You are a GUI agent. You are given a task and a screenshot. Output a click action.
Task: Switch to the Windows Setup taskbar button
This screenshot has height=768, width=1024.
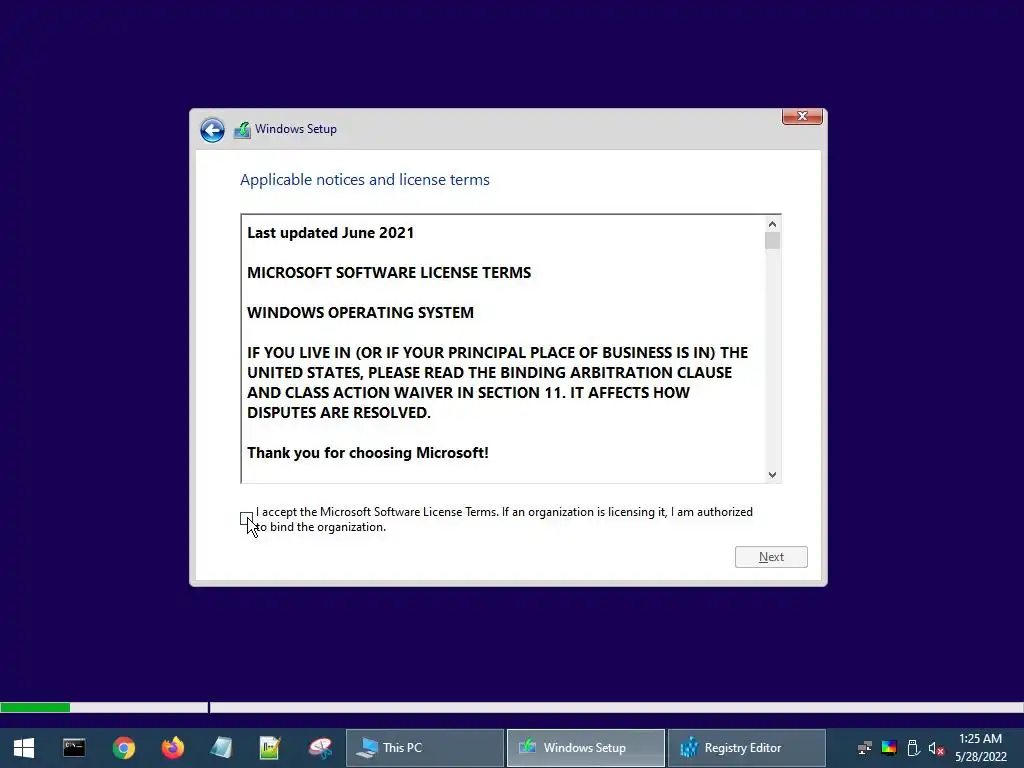586,748
